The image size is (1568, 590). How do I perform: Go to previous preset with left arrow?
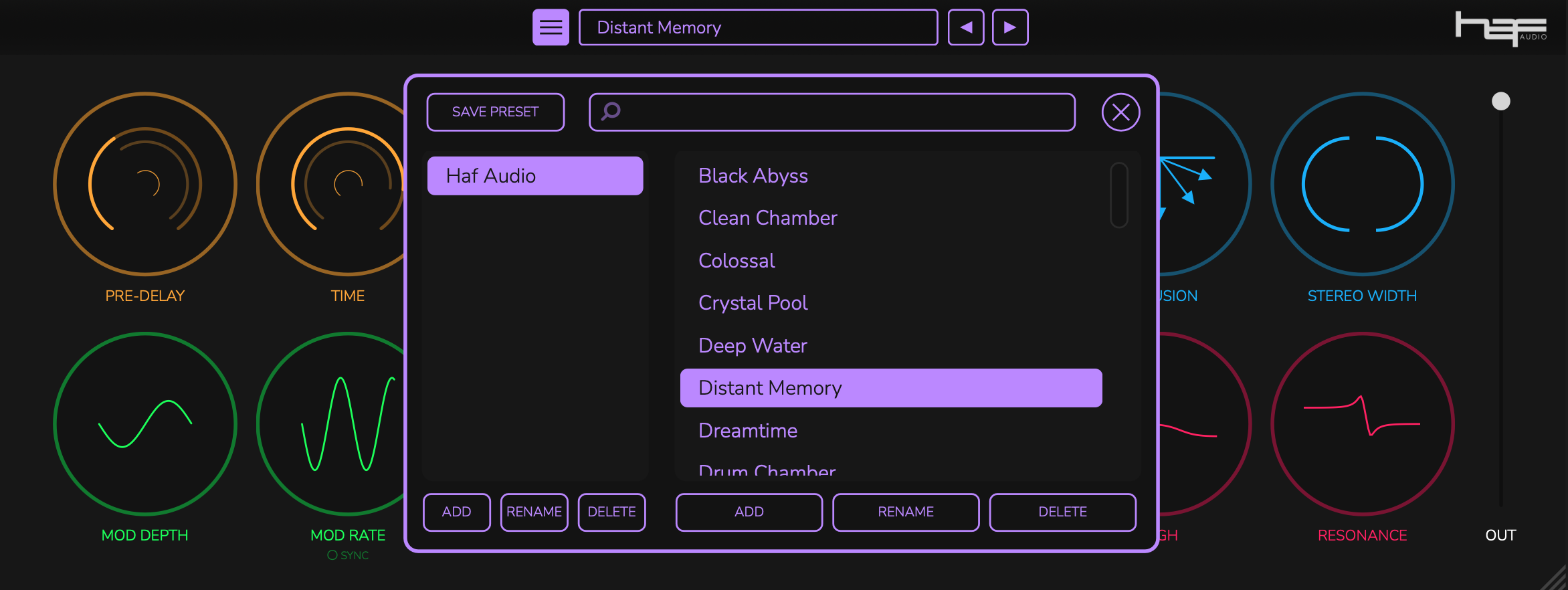pos(965,27)
